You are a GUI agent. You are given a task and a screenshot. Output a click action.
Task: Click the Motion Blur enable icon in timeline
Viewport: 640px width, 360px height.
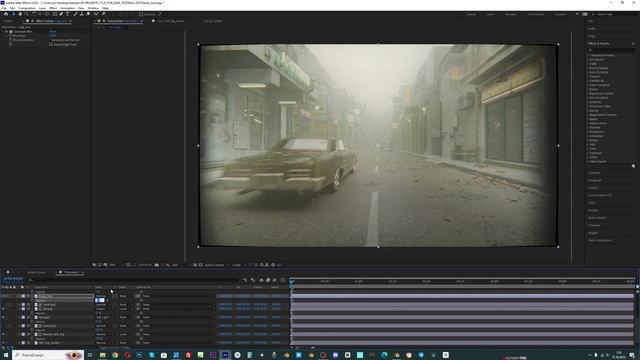coord(274,280)
